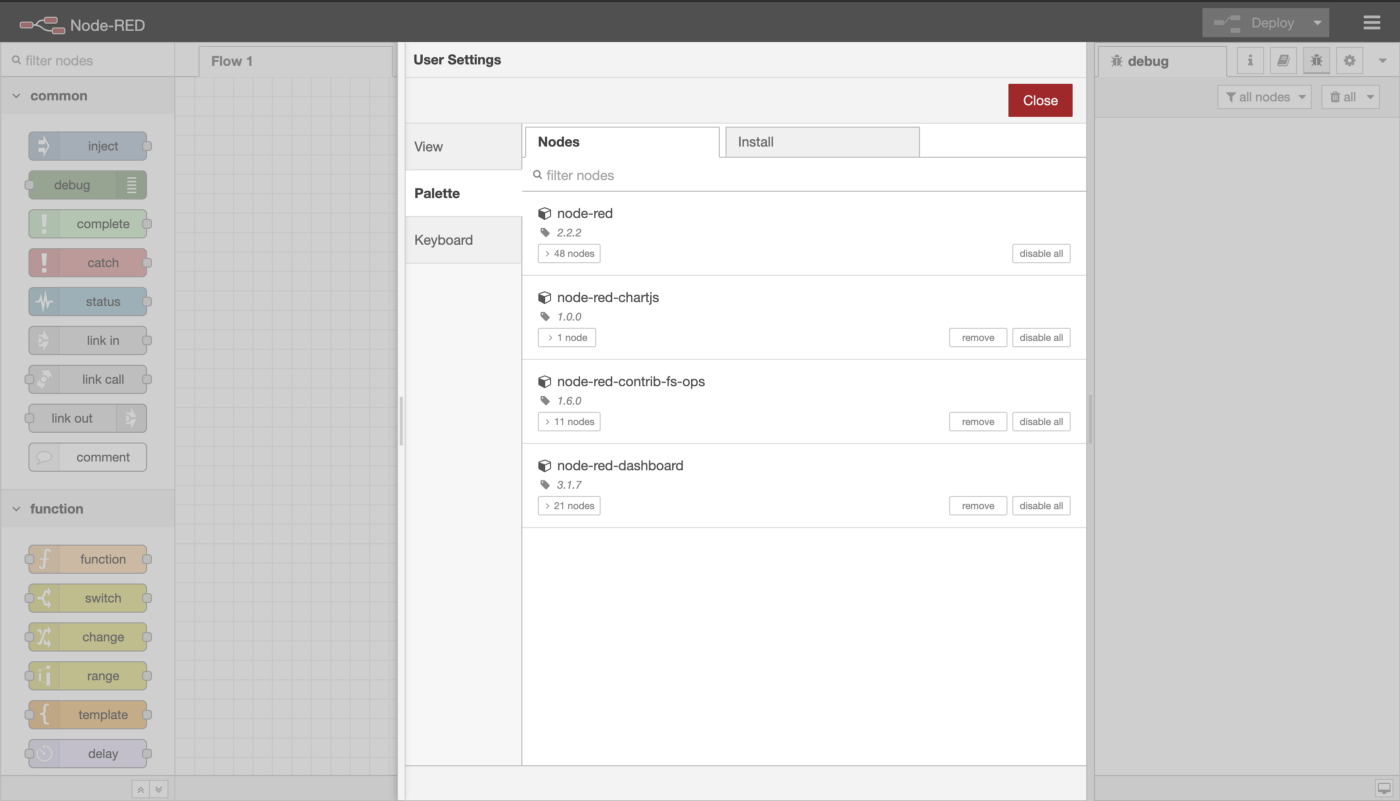Select the debug messages bug icon
Screen dimensions: 1400x801
(1316, 61)
